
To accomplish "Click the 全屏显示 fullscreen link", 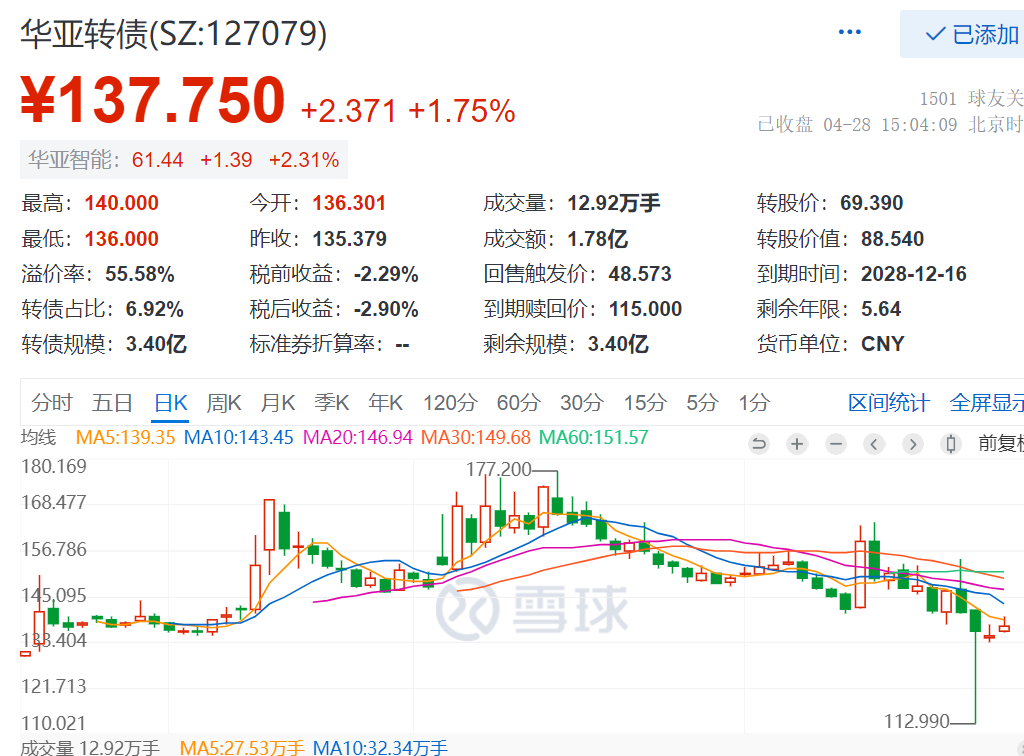I will [x=986, y=403].
